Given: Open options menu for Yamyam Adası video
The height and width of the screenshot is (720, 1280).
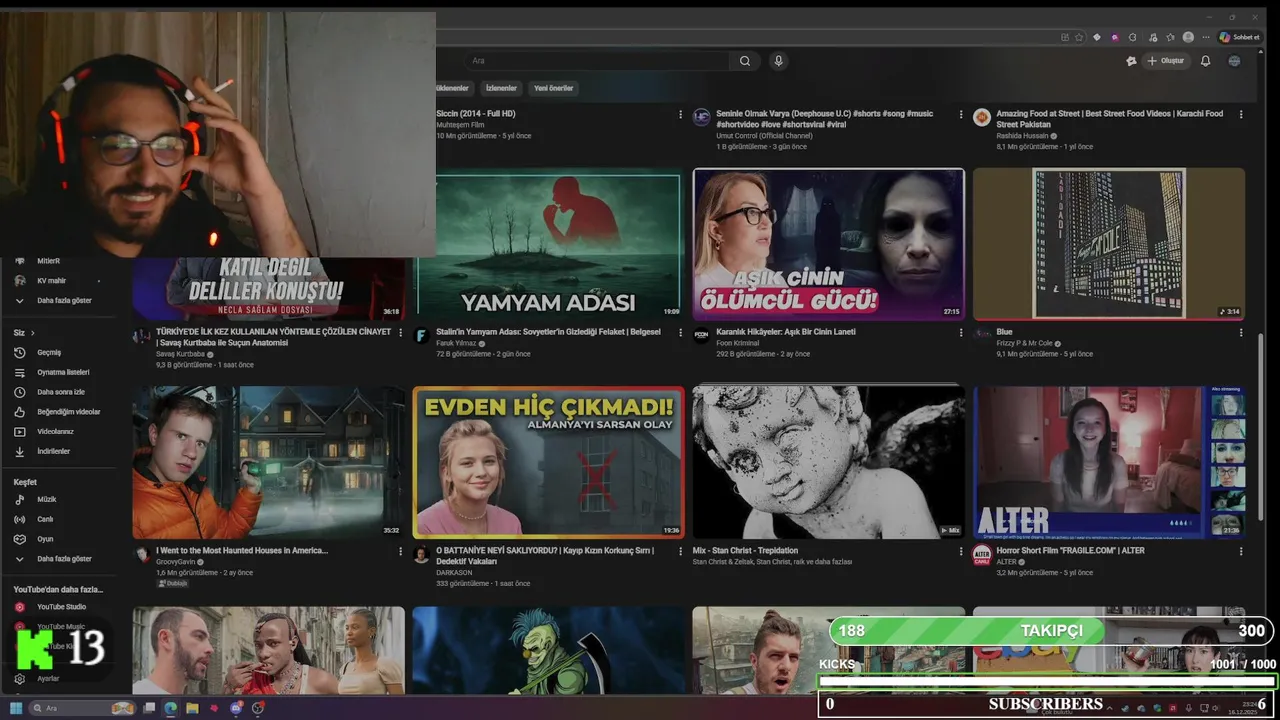Looking at the screenshot, I should pyautogui.click(x=681, y=333).
